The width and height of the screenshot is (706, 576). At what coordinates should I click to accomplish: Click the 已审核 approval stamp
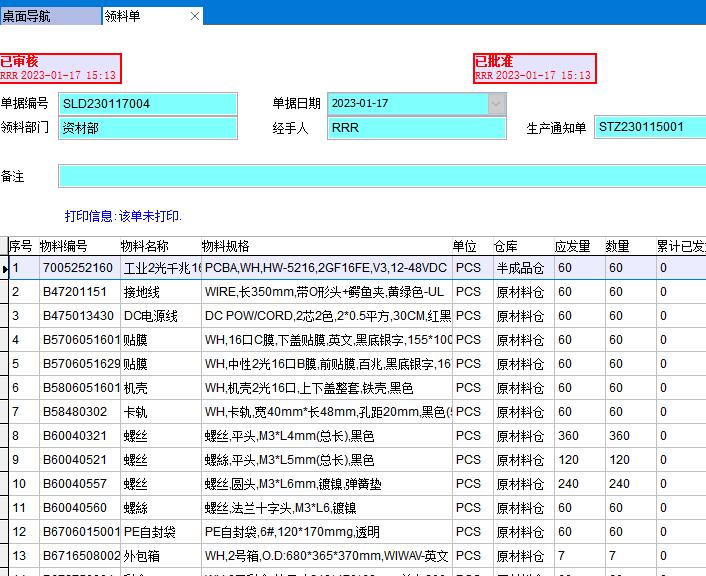point(60,68)
